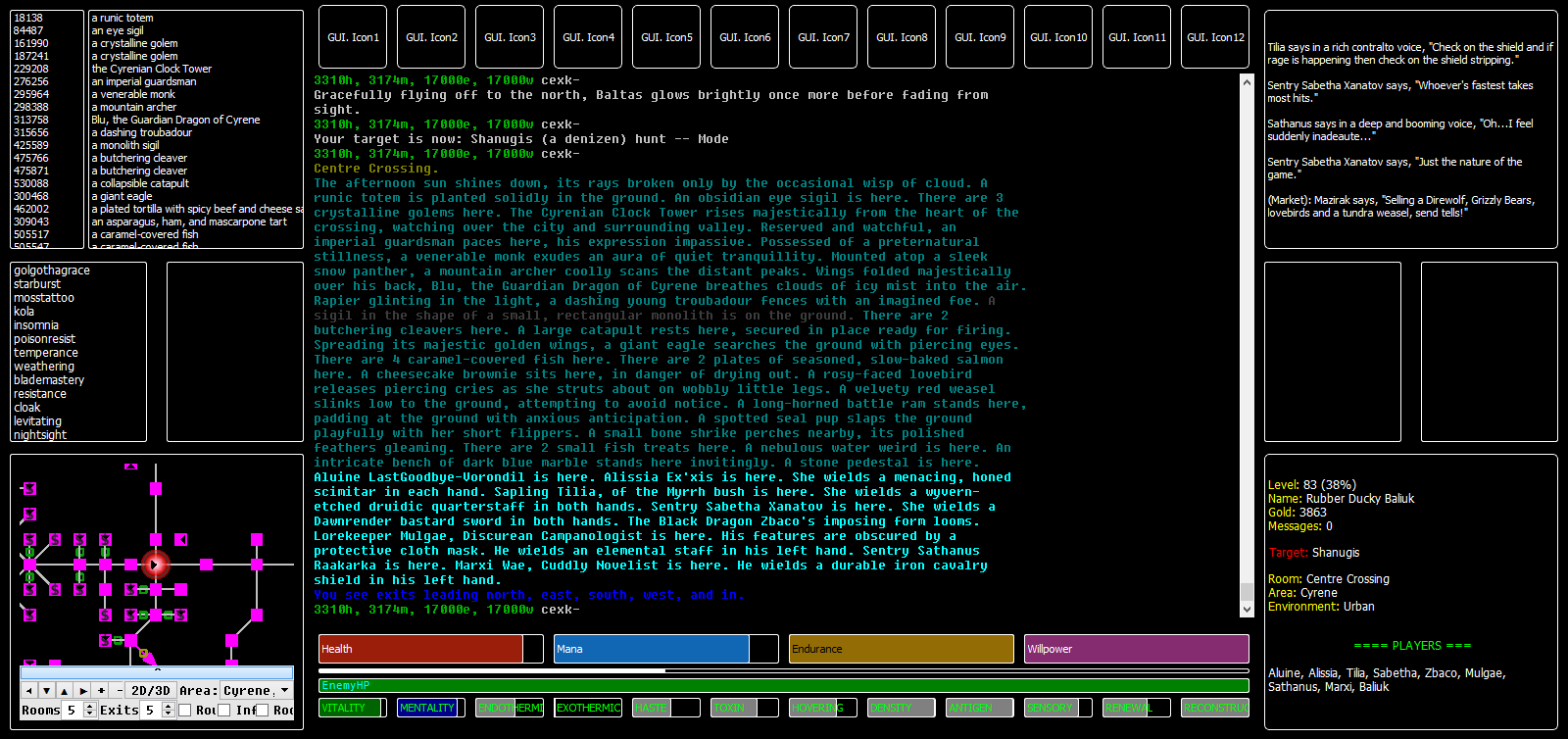Image resolution: width=1568 pixels, height=739 pixels.
Task: Click the GUI. Icon12 button
Action: tap(1215, 37)
